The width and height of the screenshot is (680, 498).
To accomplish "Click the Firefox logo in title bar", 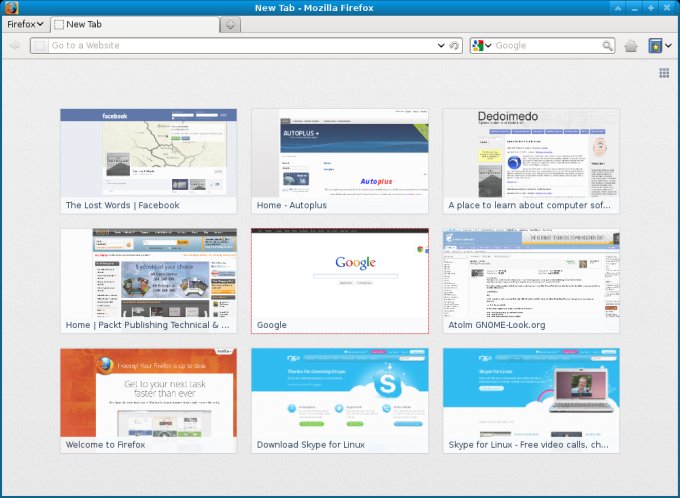I will tap(11, 8).
